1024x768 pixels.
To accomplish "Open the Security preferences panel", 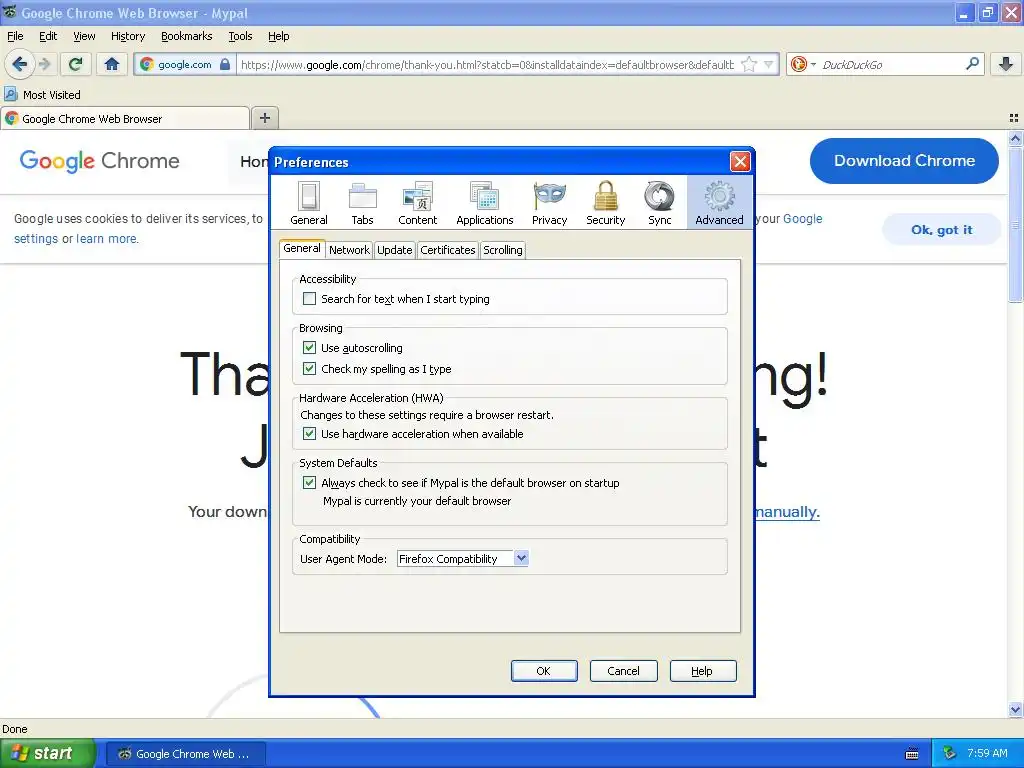I will point(605,202).
